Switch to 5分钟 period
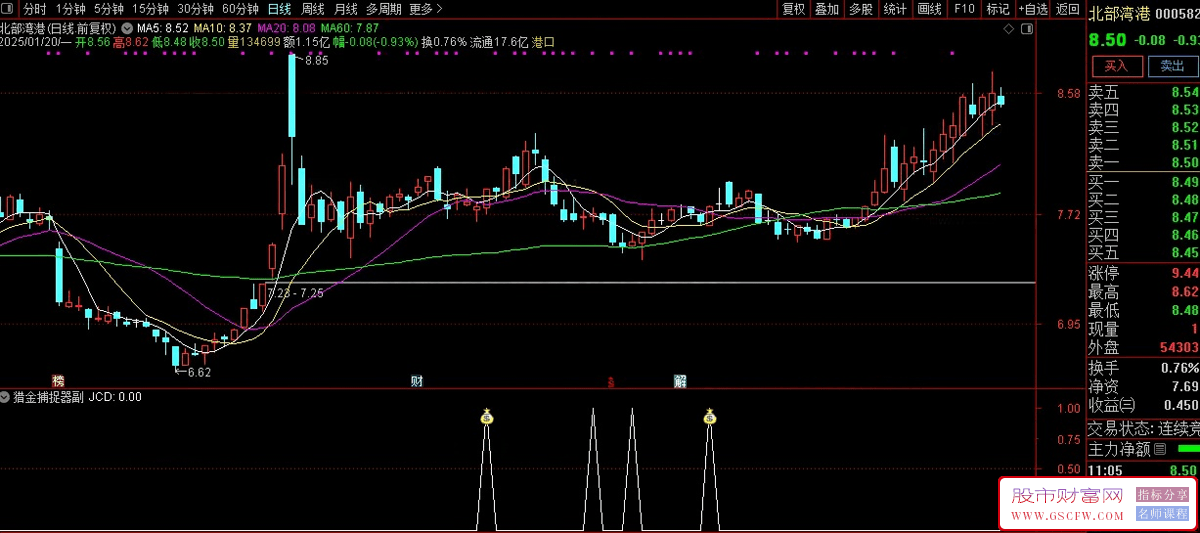Image resolution: width=1200 pixels, height=533 pixels. 109,9
